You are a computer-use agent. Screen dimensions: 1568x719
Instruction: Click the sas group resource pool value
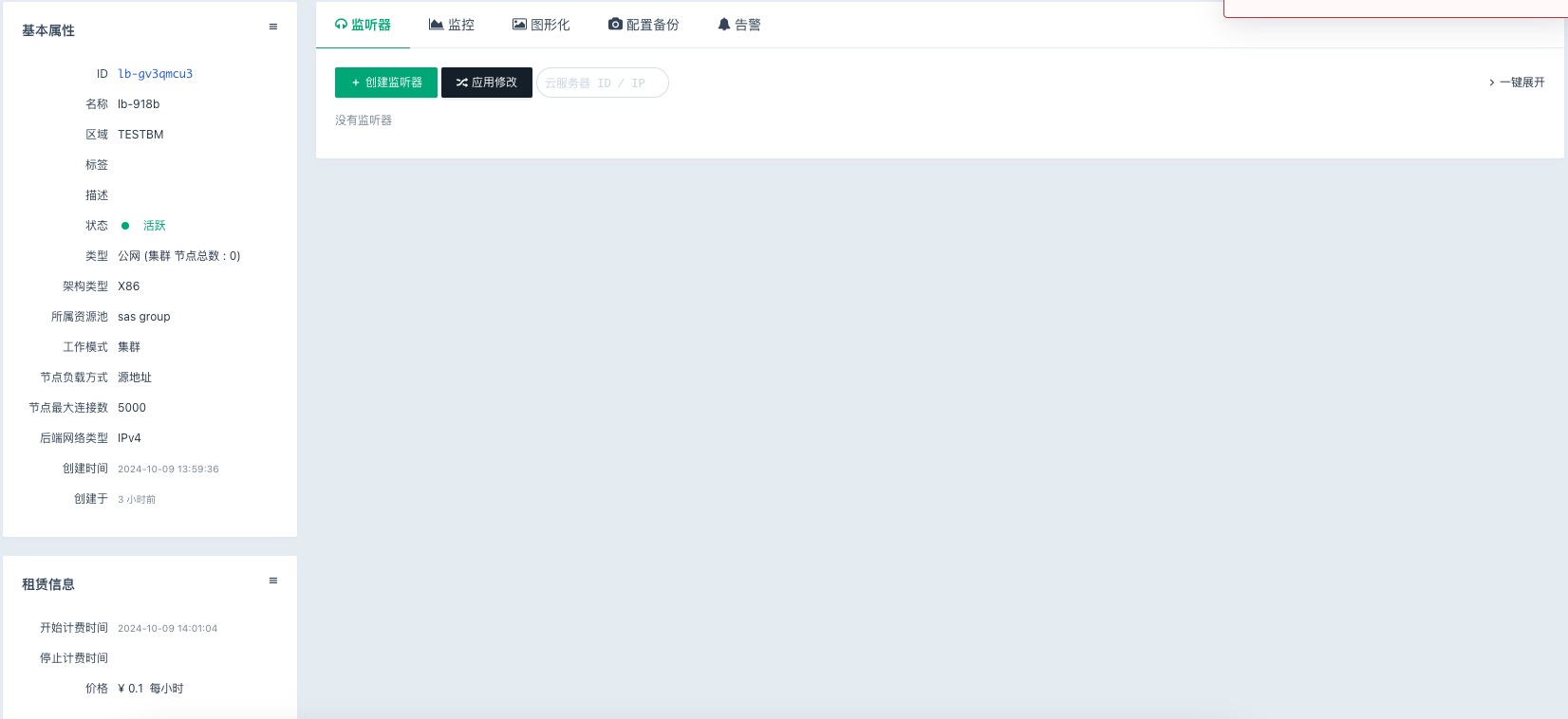(x=144, y=317)
